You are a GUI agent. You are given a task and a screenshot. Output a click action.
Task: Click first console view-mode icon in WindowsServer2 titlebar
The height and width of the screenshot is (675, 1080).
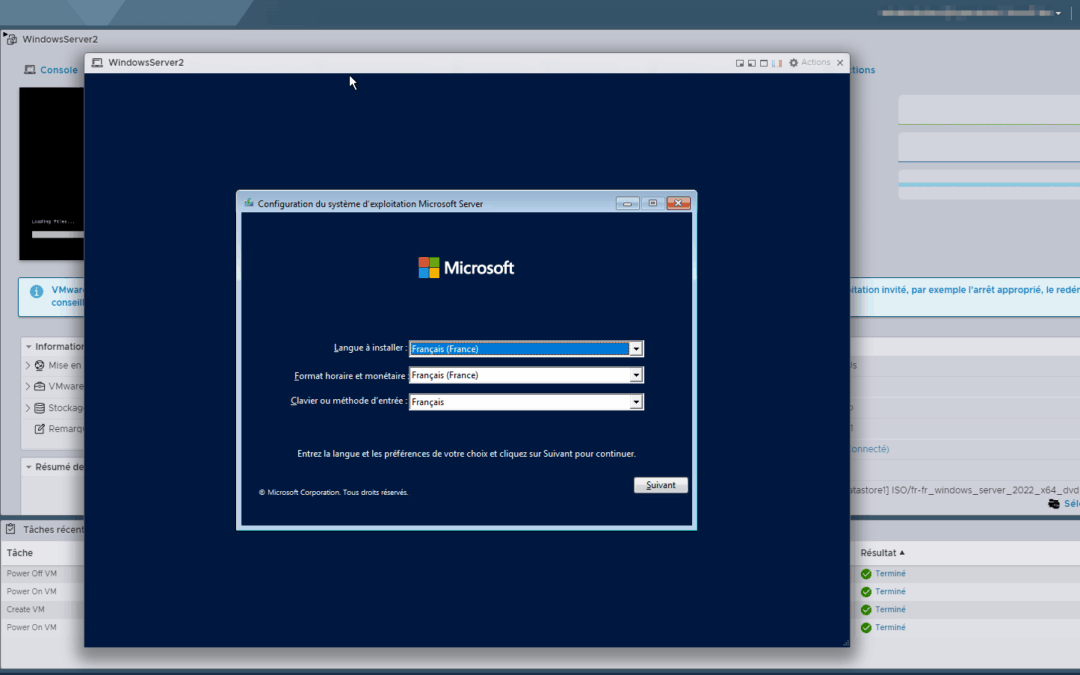(x=740, y=63)
